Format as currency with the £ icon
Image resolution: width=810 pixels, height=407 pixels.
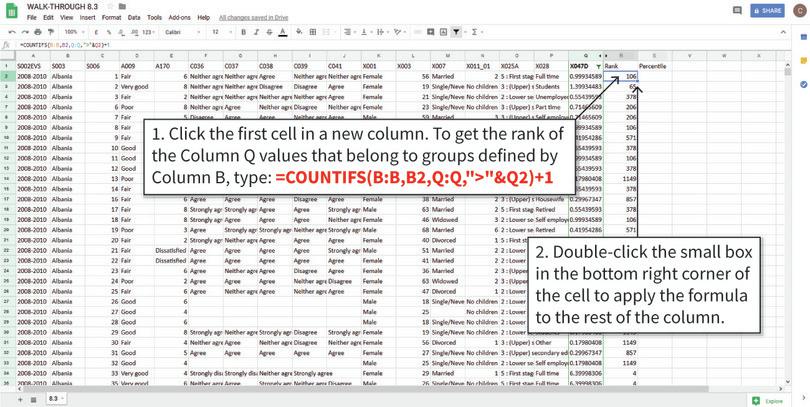pos(96,32)
